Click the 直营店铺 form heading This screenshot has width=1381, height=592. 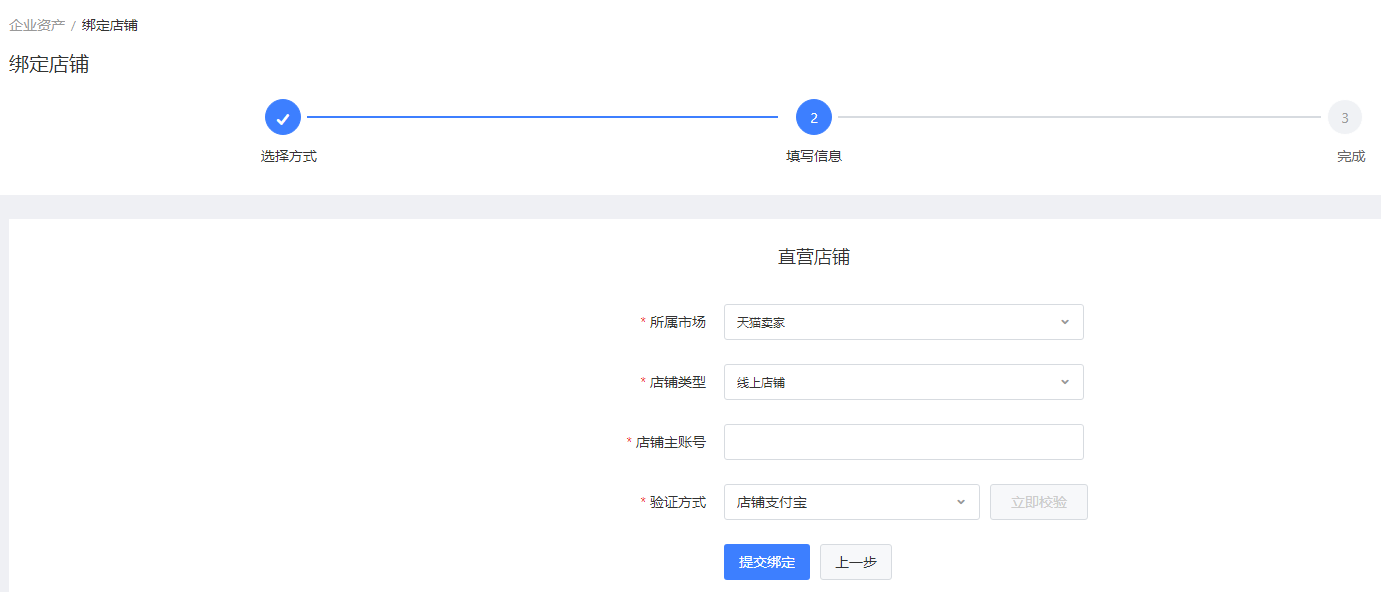[814, 257]
